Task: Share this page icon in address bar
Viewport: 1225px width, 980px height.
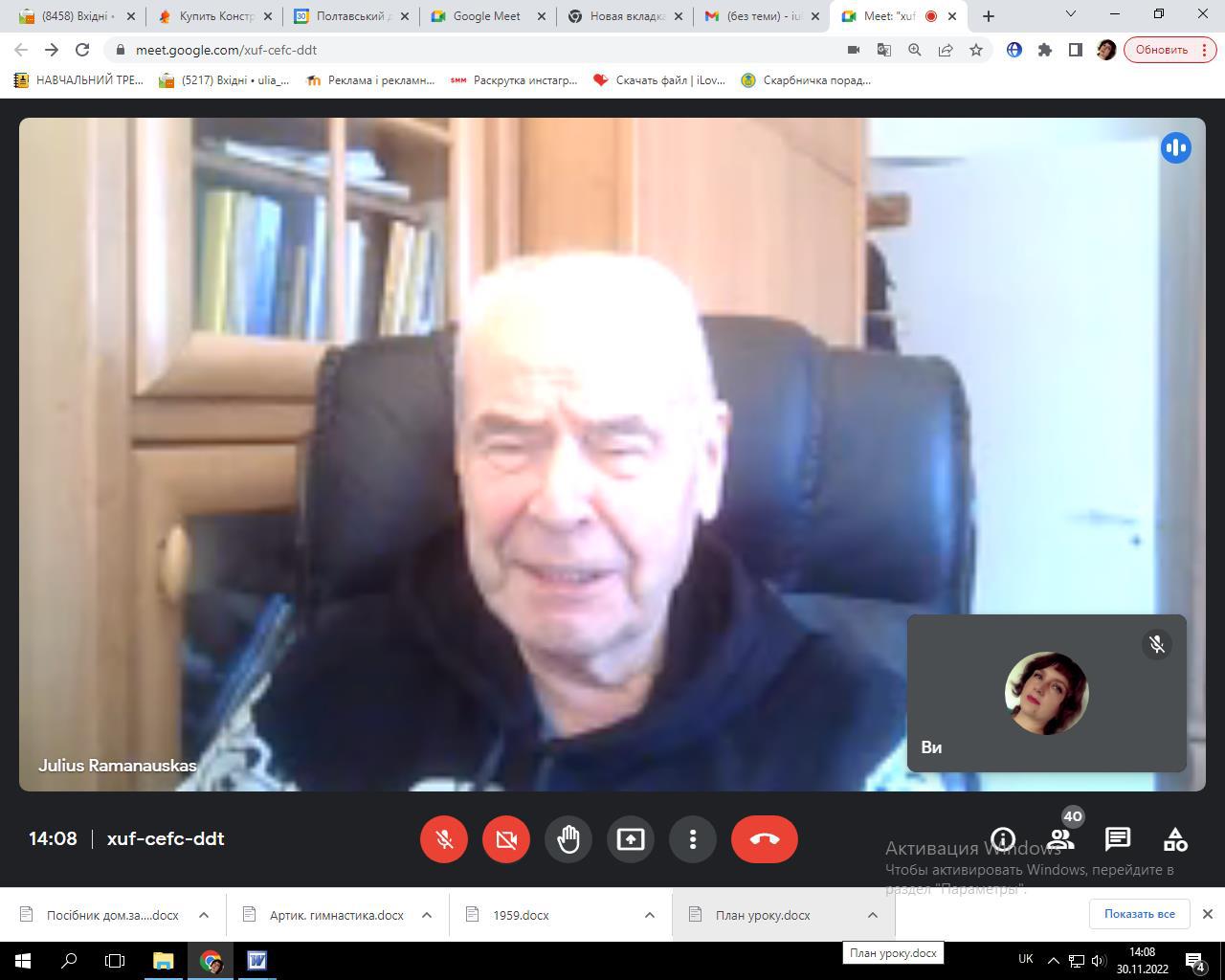Action: pos(946,50)
